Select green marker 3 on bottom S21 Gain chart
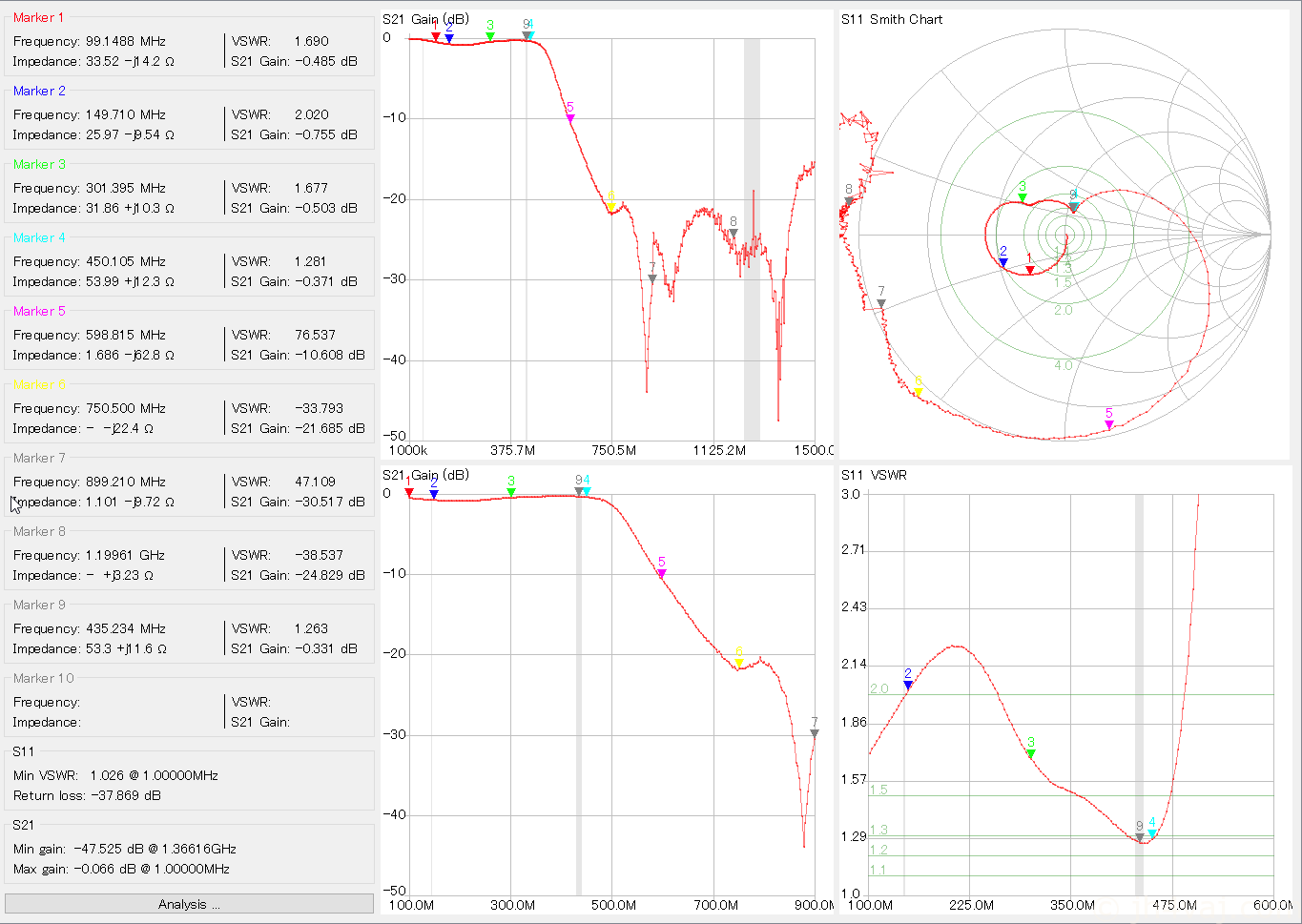This screenshot has height=924, width=1302. point(511,493)
